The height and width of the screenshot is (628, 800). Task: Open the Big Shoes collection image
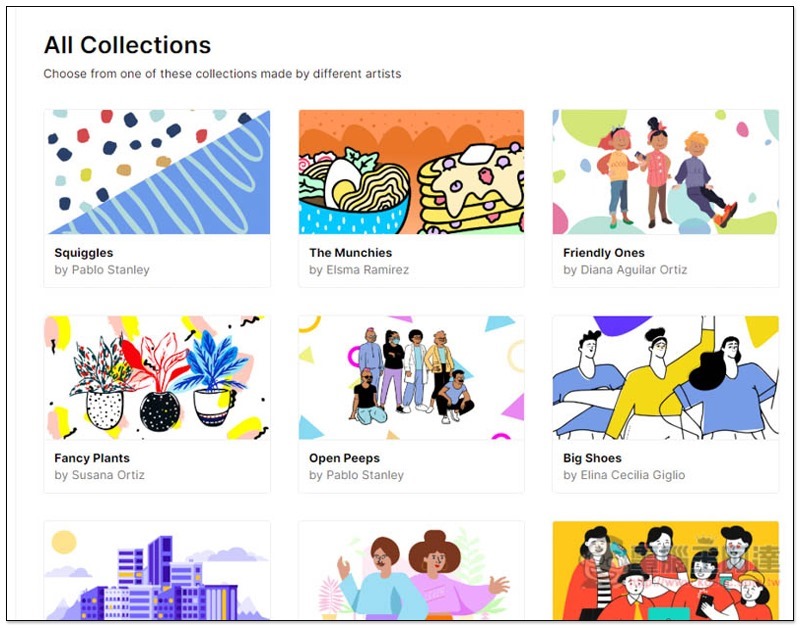point(665,378)
